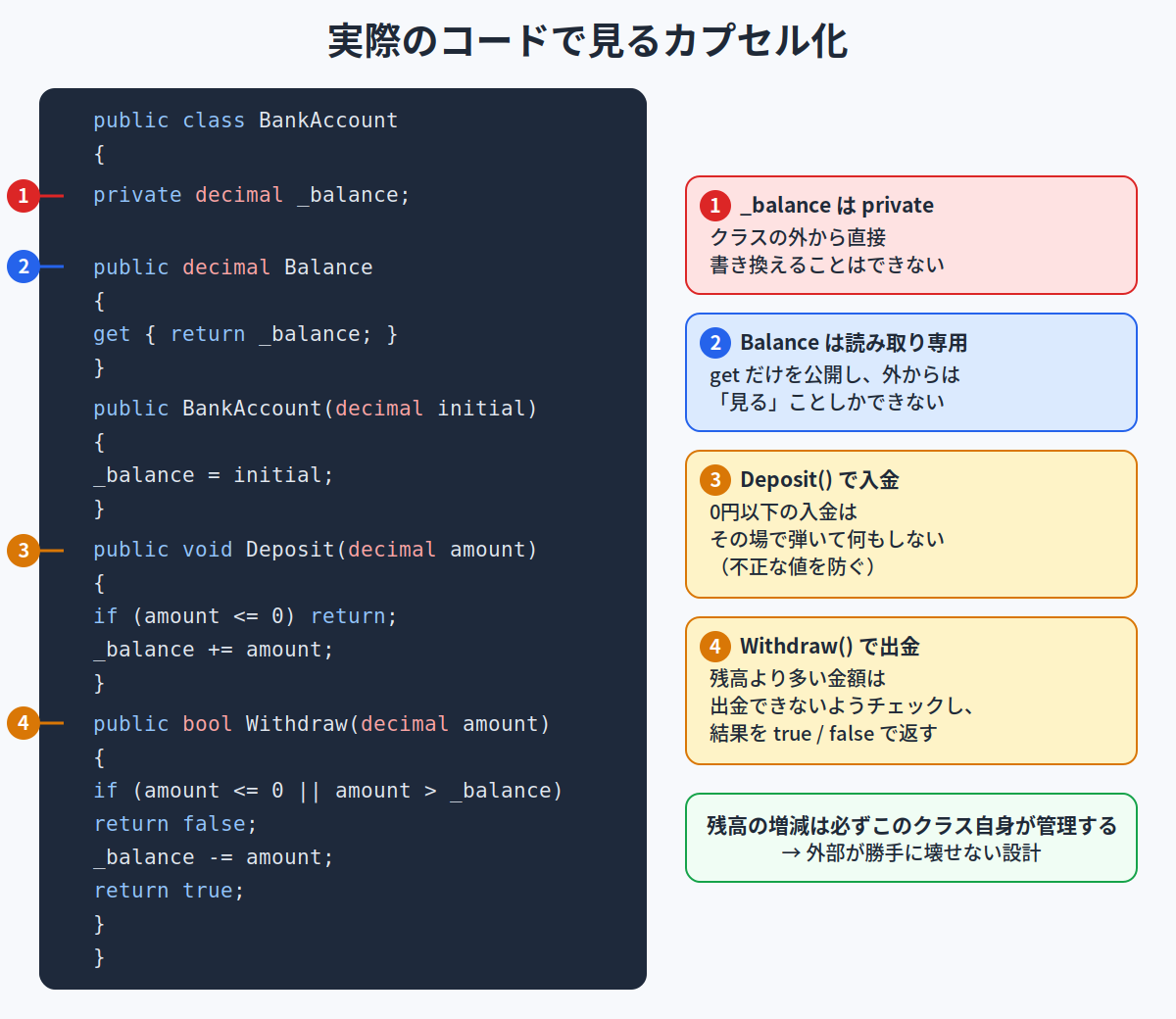Image resolution: width=1176 pixels, height=1019 pixels.
Task: Select "public void Deposit(decimal amount)" line
Action: pyautogui.click(x=316, y=550)
